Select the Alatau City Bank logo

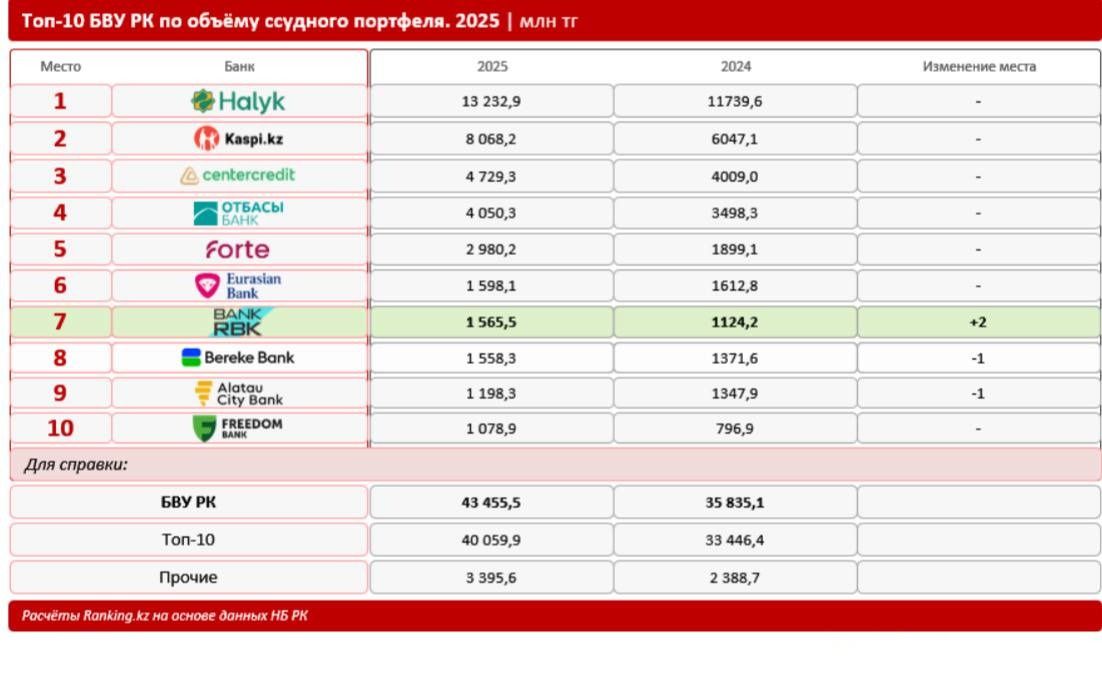point(238,394)
